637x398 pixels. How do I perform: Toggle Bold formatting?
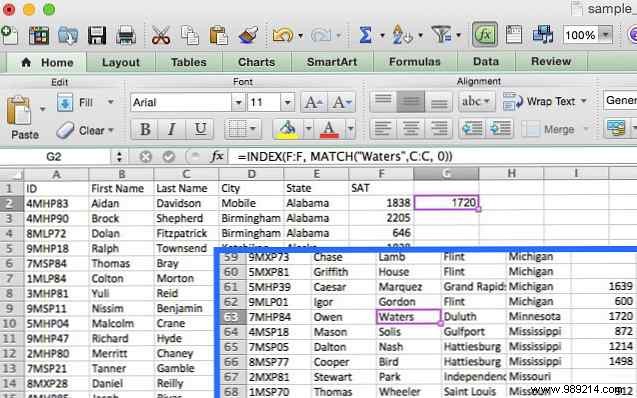(x=145, y=130)
